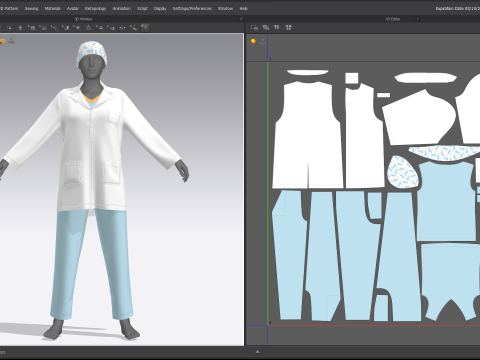Open the Animation menu
Viewport: 480px width, 360px height.
tap(122, 8)
